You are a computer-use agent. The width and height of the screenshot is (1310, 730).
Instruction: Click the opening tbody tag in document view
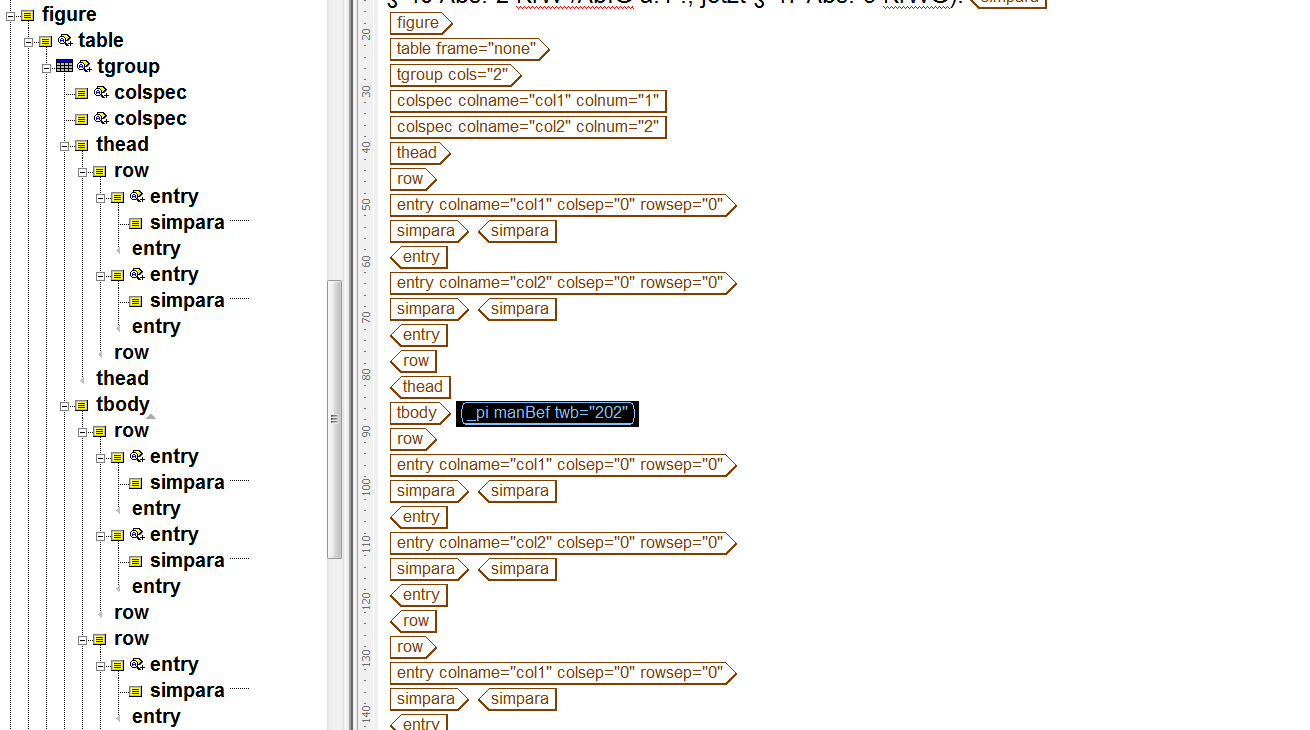pos(418,412)
